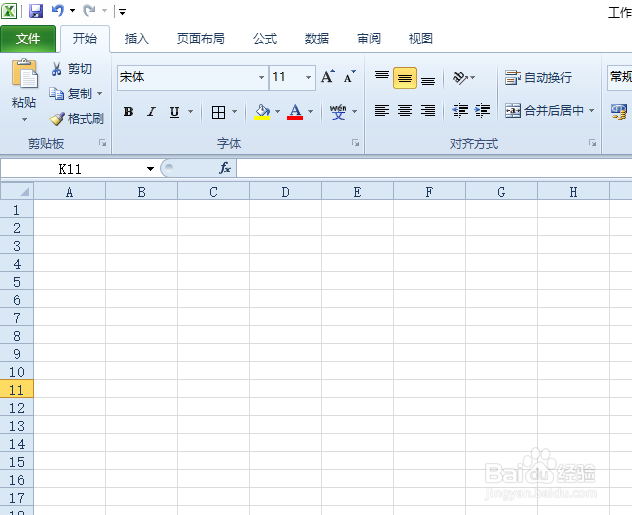Select column D header

click(x=285, y=192)
